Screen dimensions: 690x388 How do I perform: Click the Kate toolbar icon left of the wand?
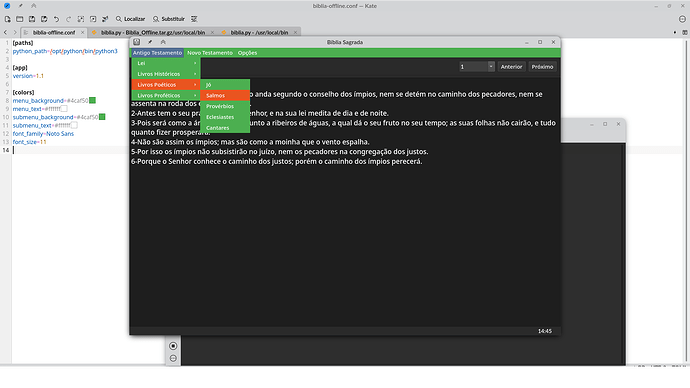[93, 19]
